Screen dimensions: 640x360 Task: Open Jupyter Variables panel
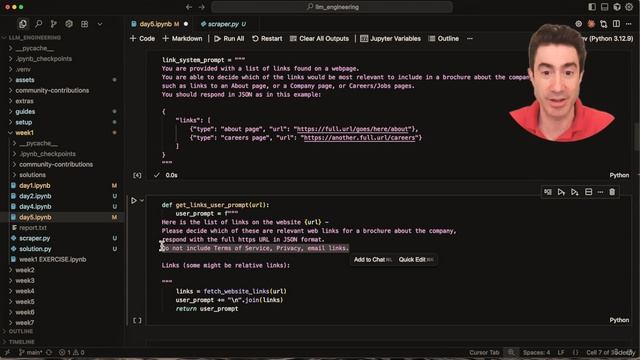[x=390, y=38]
